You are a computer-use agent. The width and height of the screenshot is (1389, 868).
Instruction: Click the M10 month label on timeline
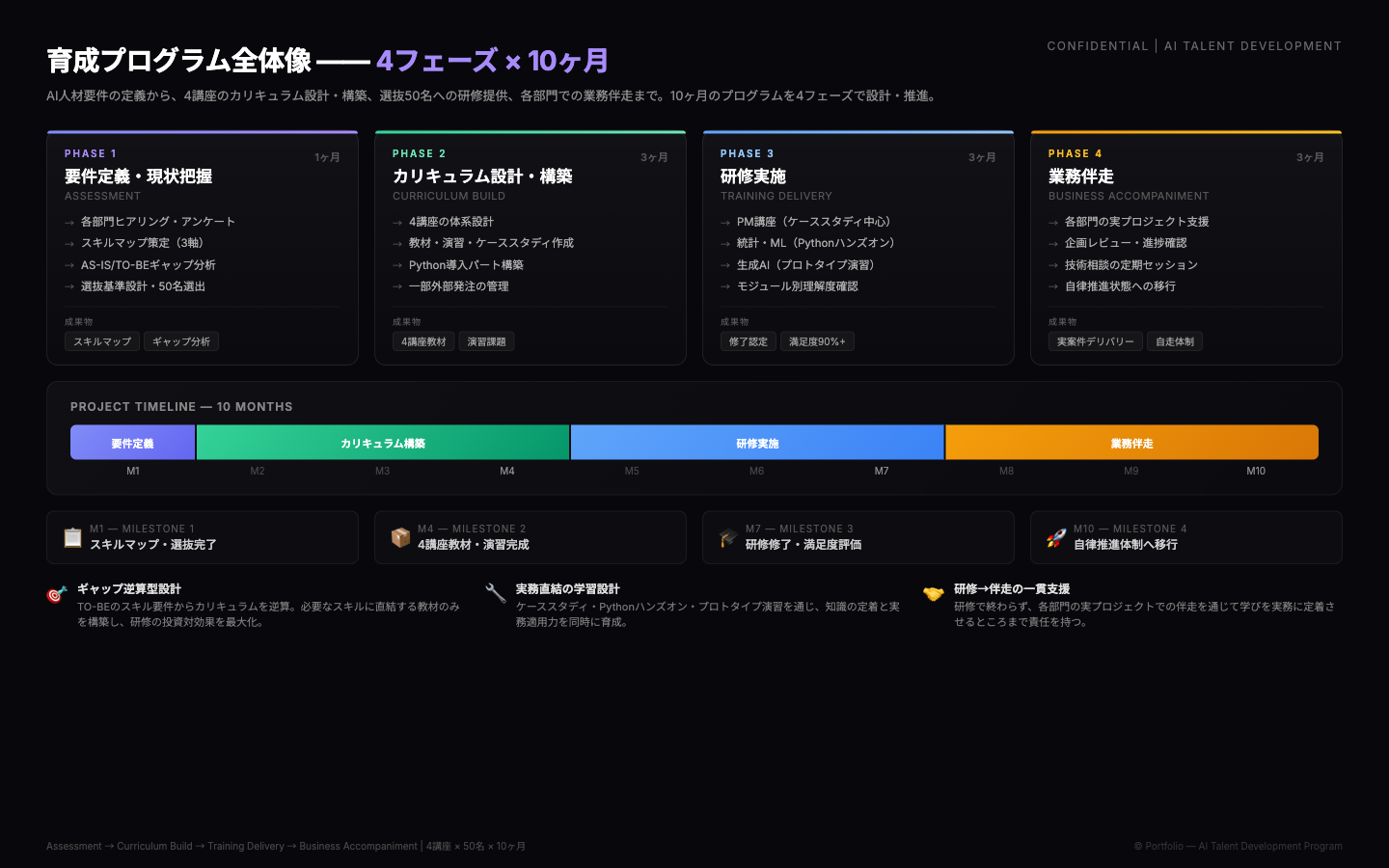(1255, 471)
